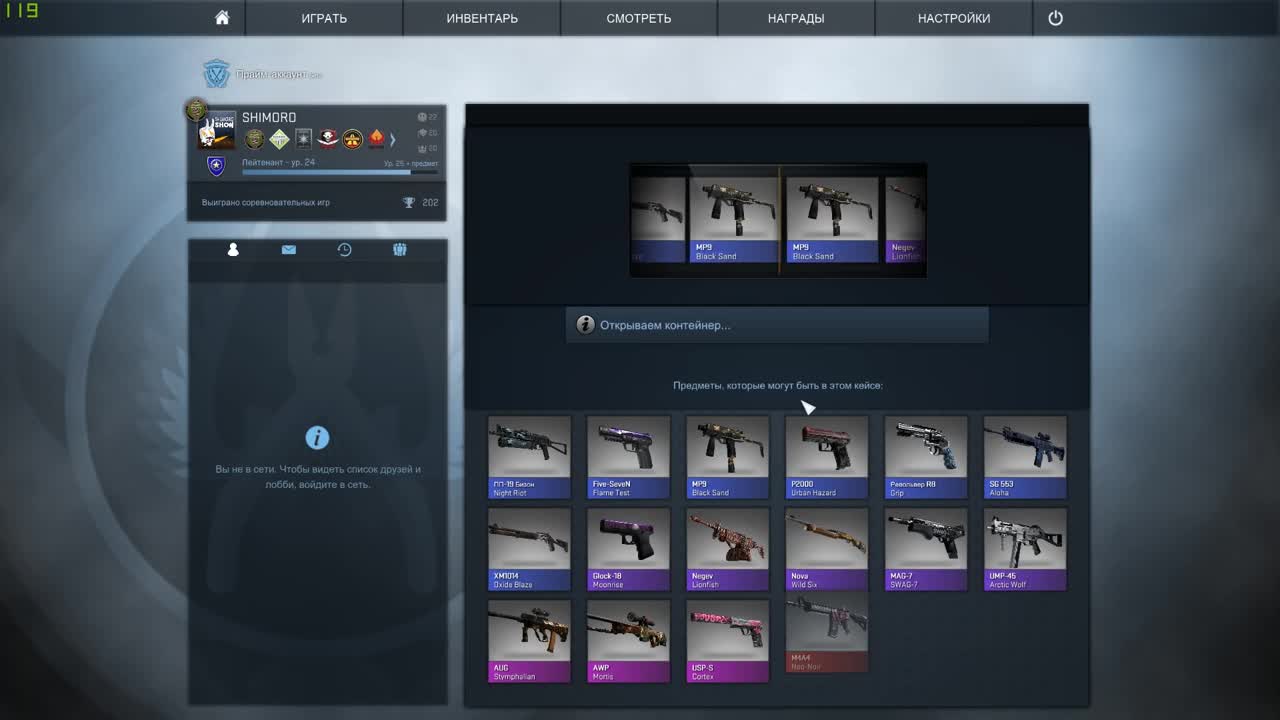Click the first medal coin in profile

pyautogui.click(x=255, y=139)
